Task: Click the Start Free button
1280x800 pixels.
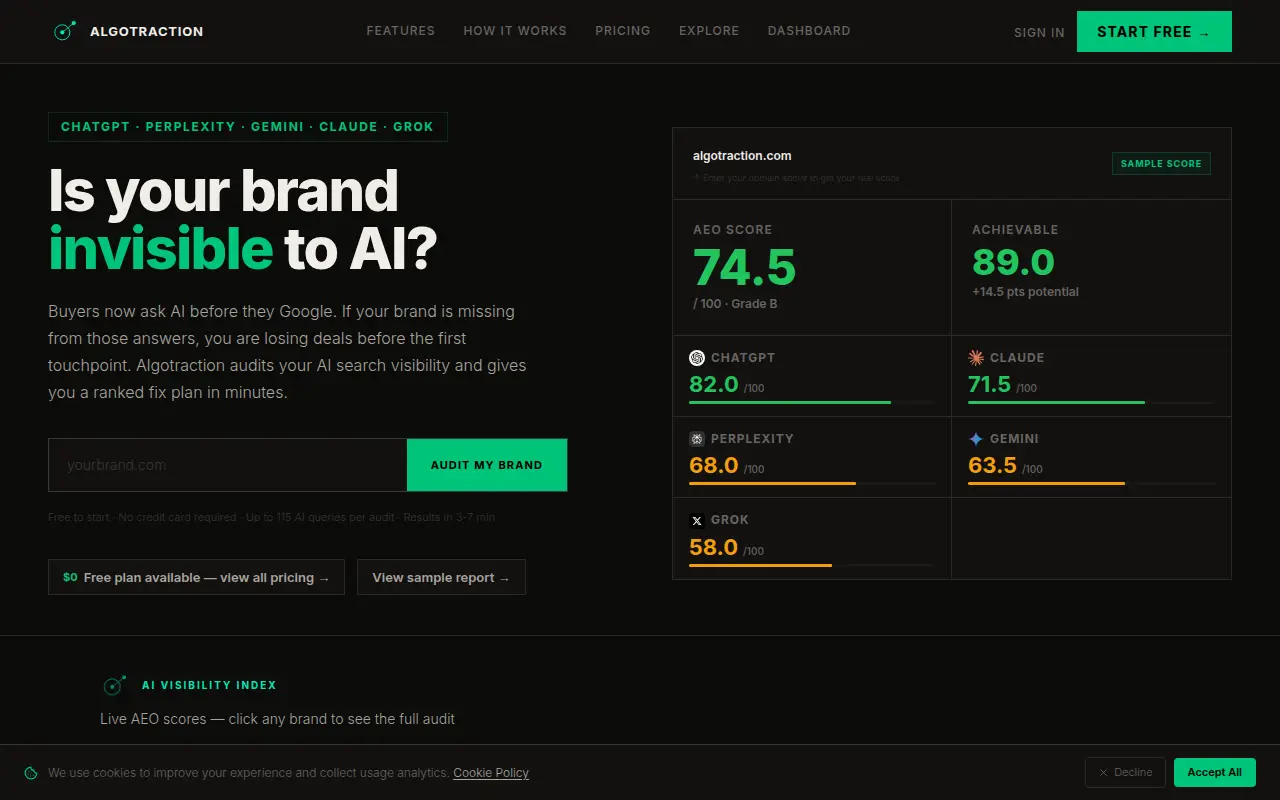Action: point(1154,32)
